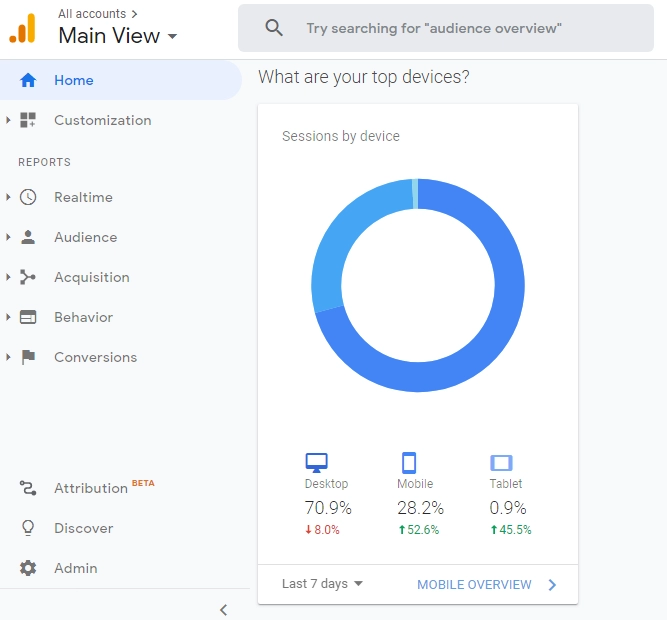The height and width of the screenshot is (620, 667).
Task: Click the REPORTS section label
Action: tap(44, 162)
